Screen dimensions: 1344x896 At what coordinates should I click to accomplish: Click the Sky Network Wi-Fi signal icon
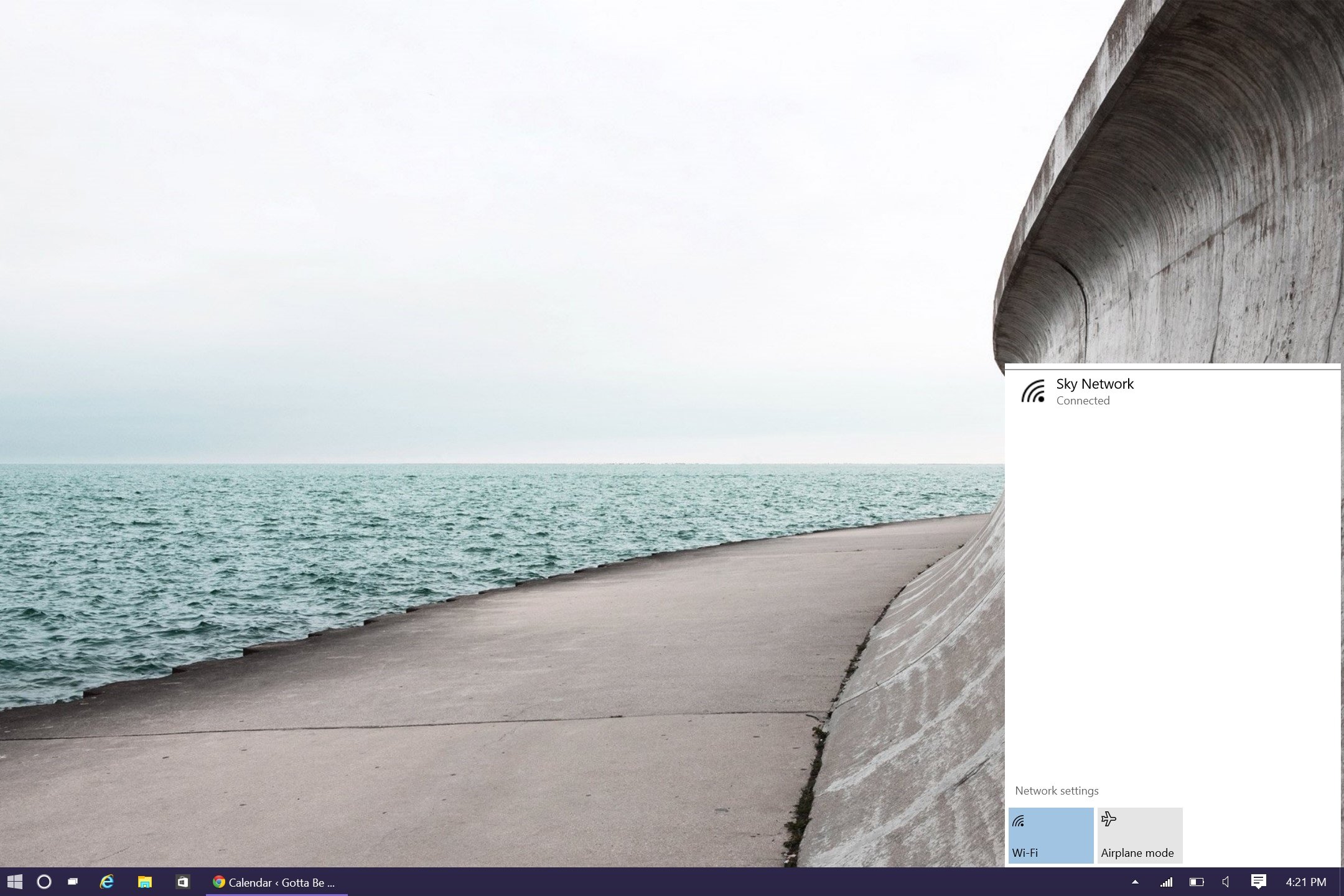coord(1033,392)
